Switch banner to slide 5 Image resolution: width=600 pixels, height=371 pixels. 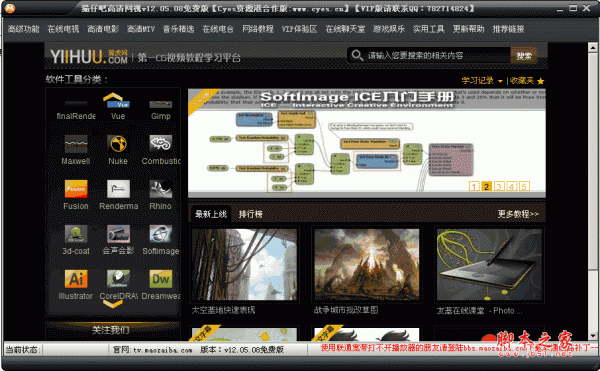click(x=524, y=186)
